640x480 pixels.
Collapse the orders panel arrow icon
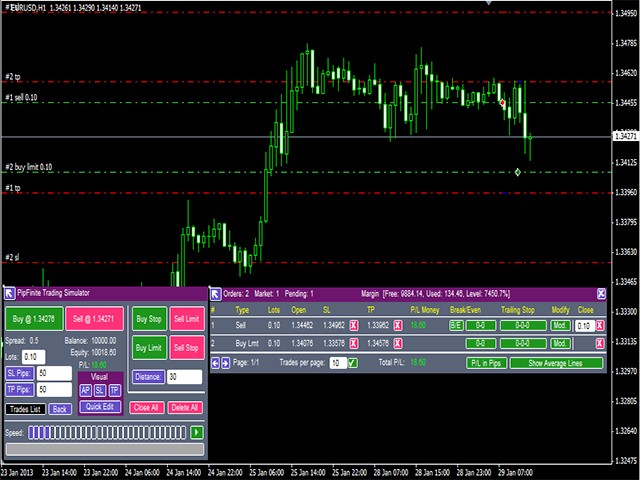pyautogui.click(x=216, y=294)
